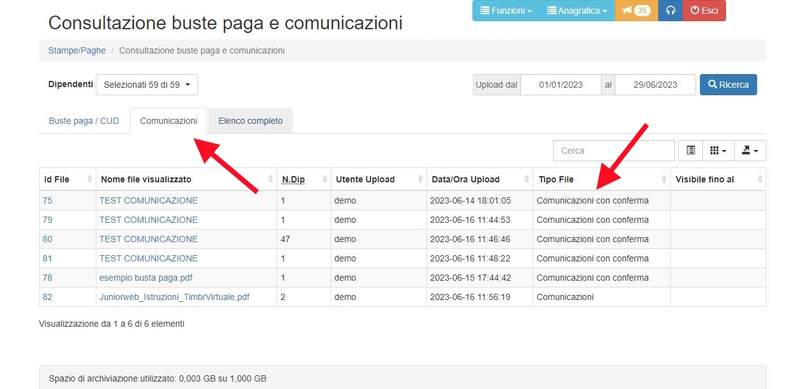Viewport: 800px width, 389px height.
Task: Sort by the Tipo File column
Action: [x=602, y=179]
